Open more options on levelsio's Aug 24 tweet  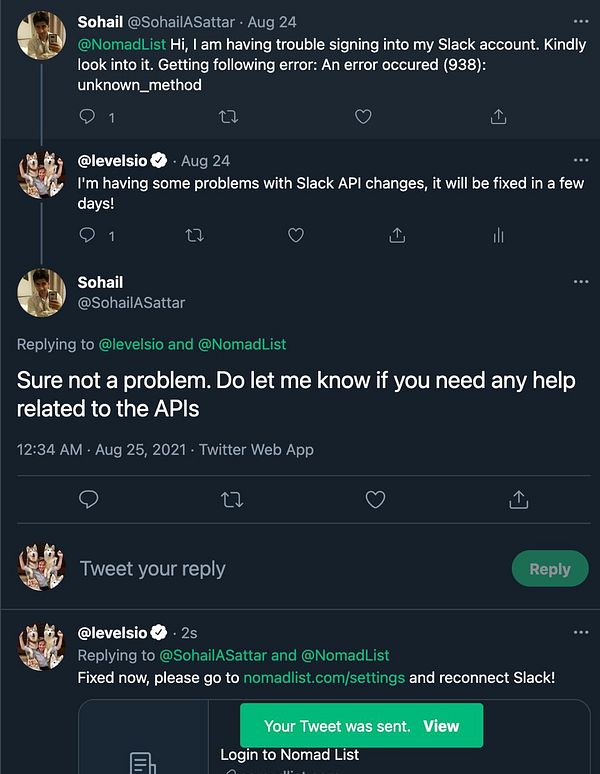pyautogui.click(x=581, y=160)
